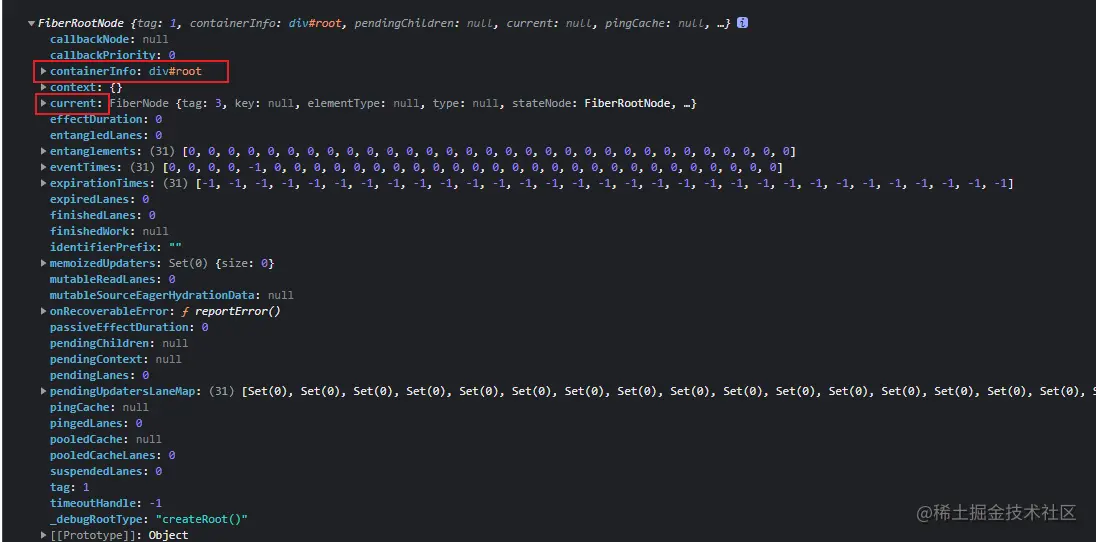Select the pingedLanes property row
Screen dimensions: 1096x542
point(96,423)
